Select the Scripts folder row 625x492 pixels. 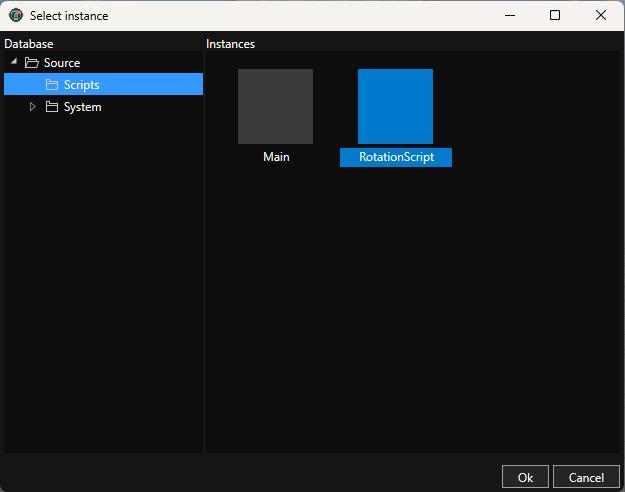103,84
